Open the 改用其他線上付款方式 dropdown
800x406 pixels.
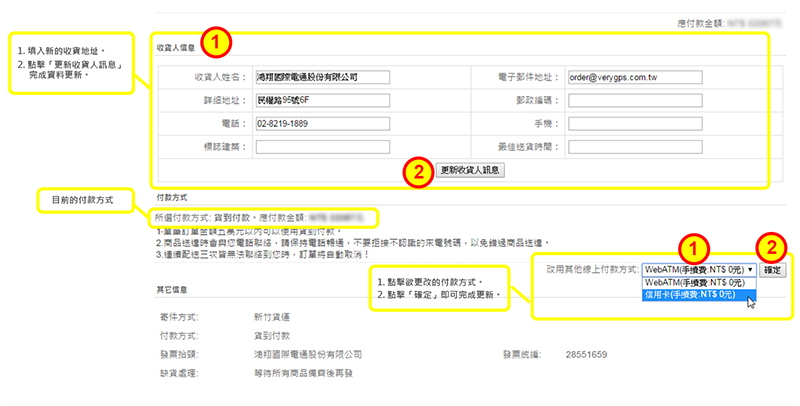coord(699,270)
